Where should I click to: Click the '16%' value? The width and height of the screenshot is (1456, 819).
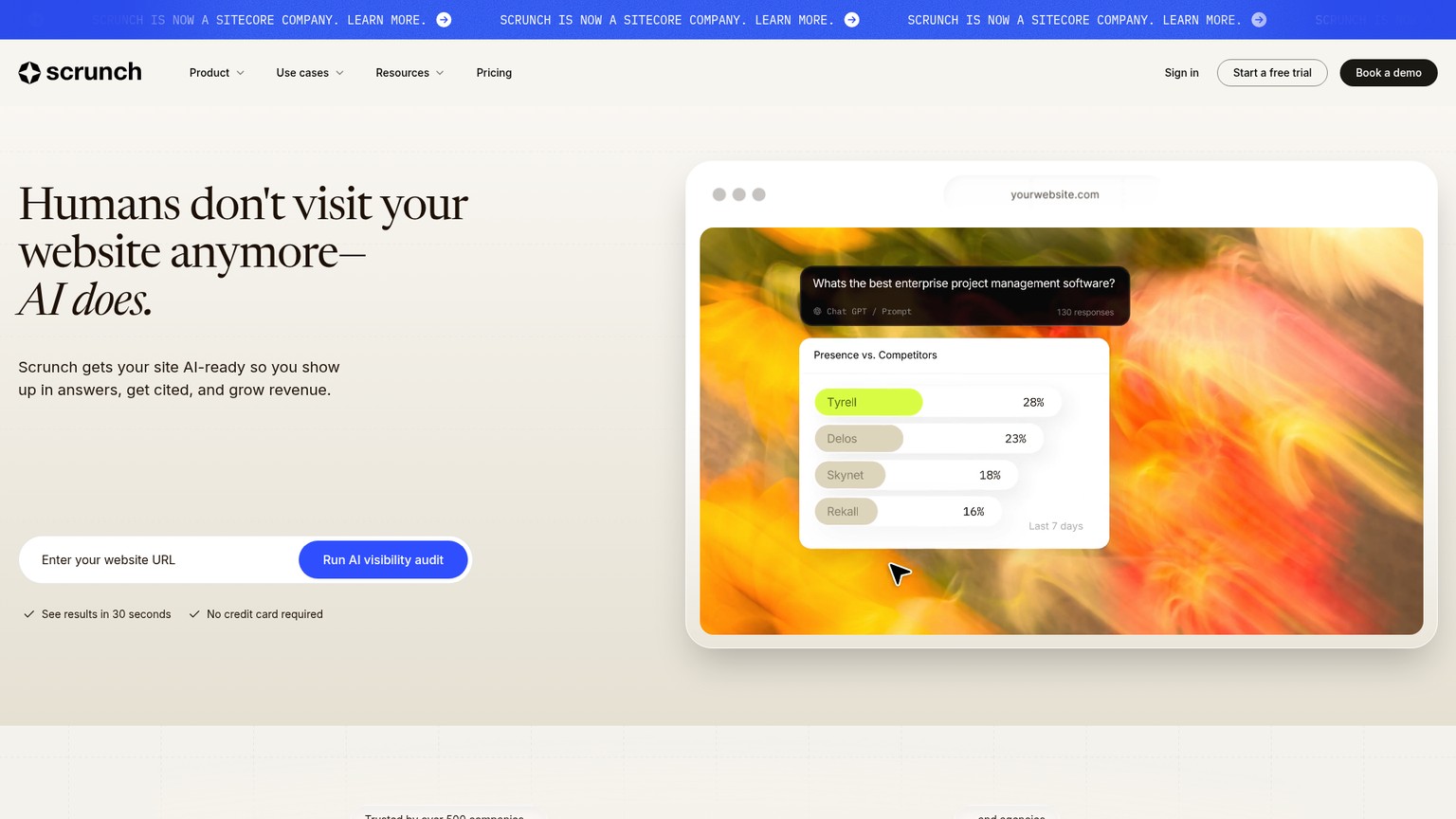(974, 512)
